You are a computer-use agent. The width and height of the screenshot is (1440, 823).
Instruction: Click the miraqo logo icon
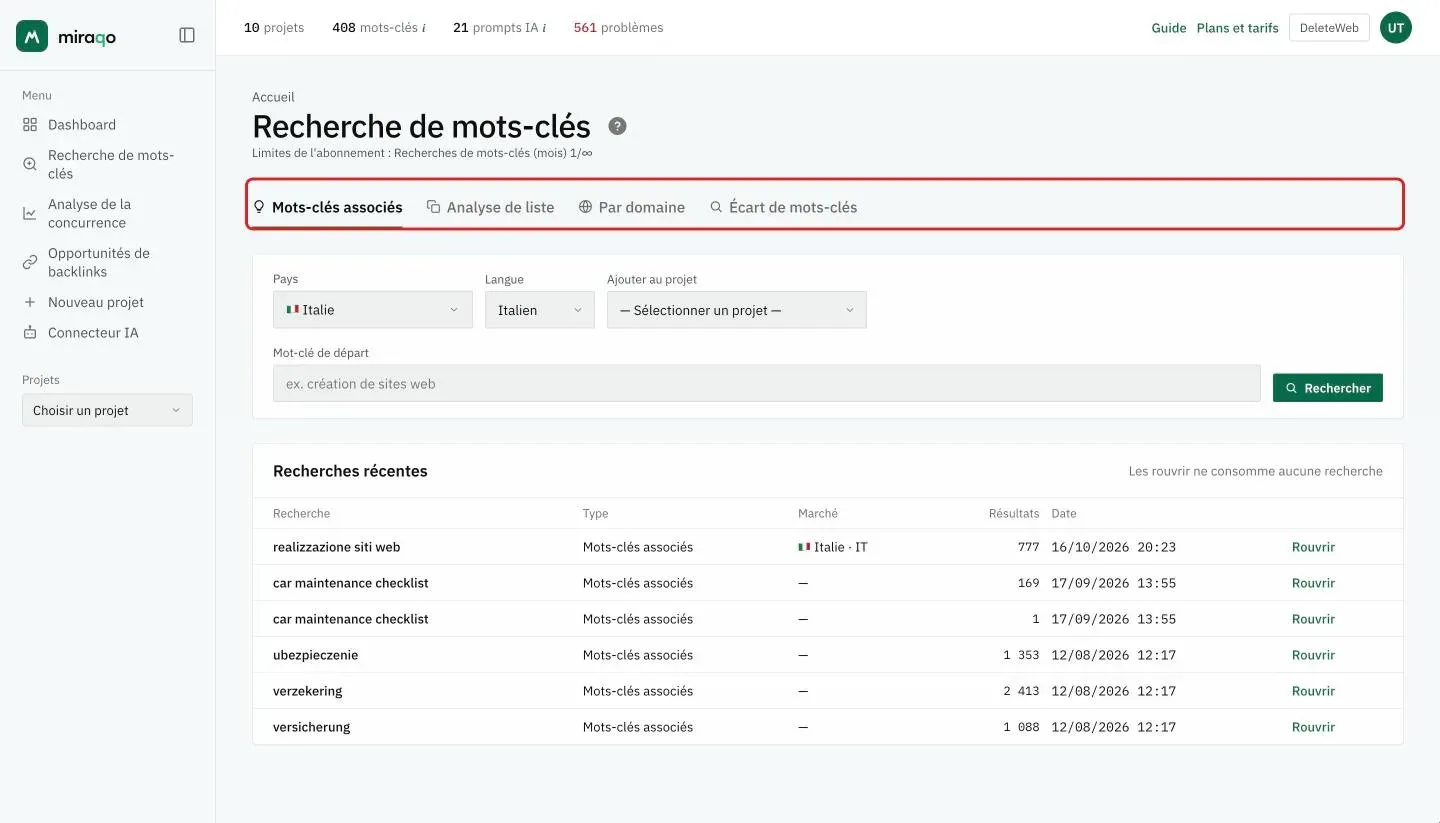(x=32, y=36)
